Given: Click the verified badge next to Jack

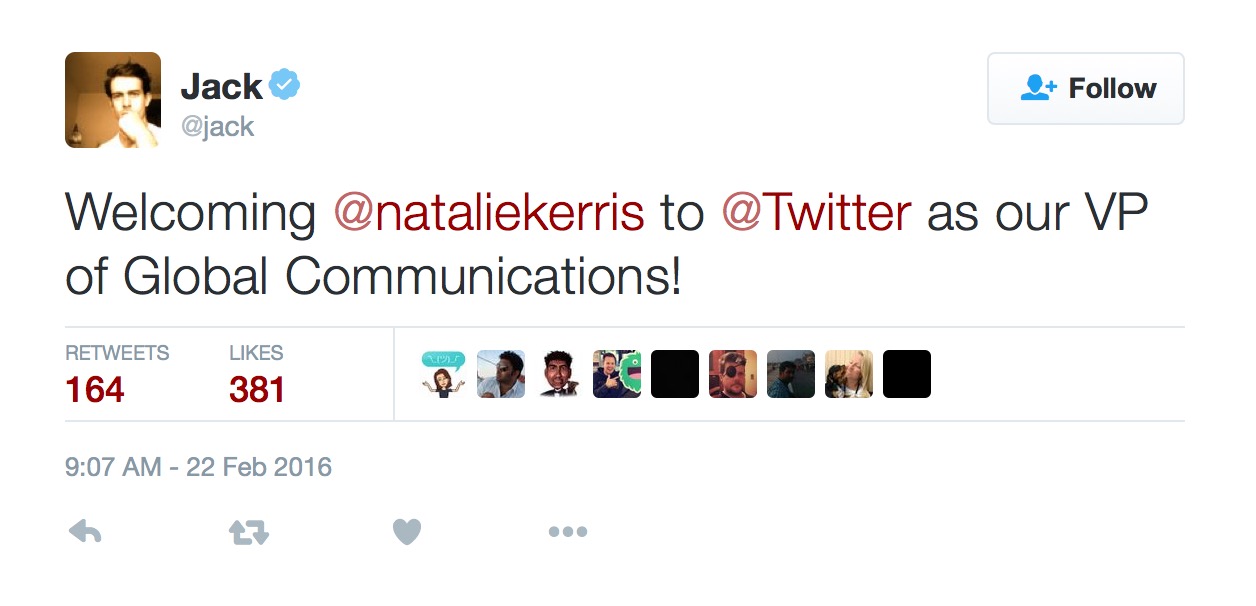Looking at the screenshot, I should coord(286,86).
